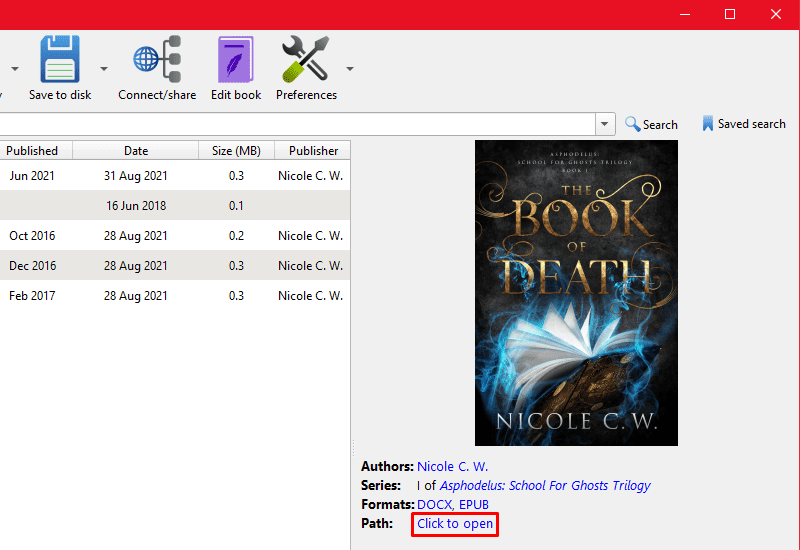
Task: Open the Connect/share tool
Action: (157, 67)
